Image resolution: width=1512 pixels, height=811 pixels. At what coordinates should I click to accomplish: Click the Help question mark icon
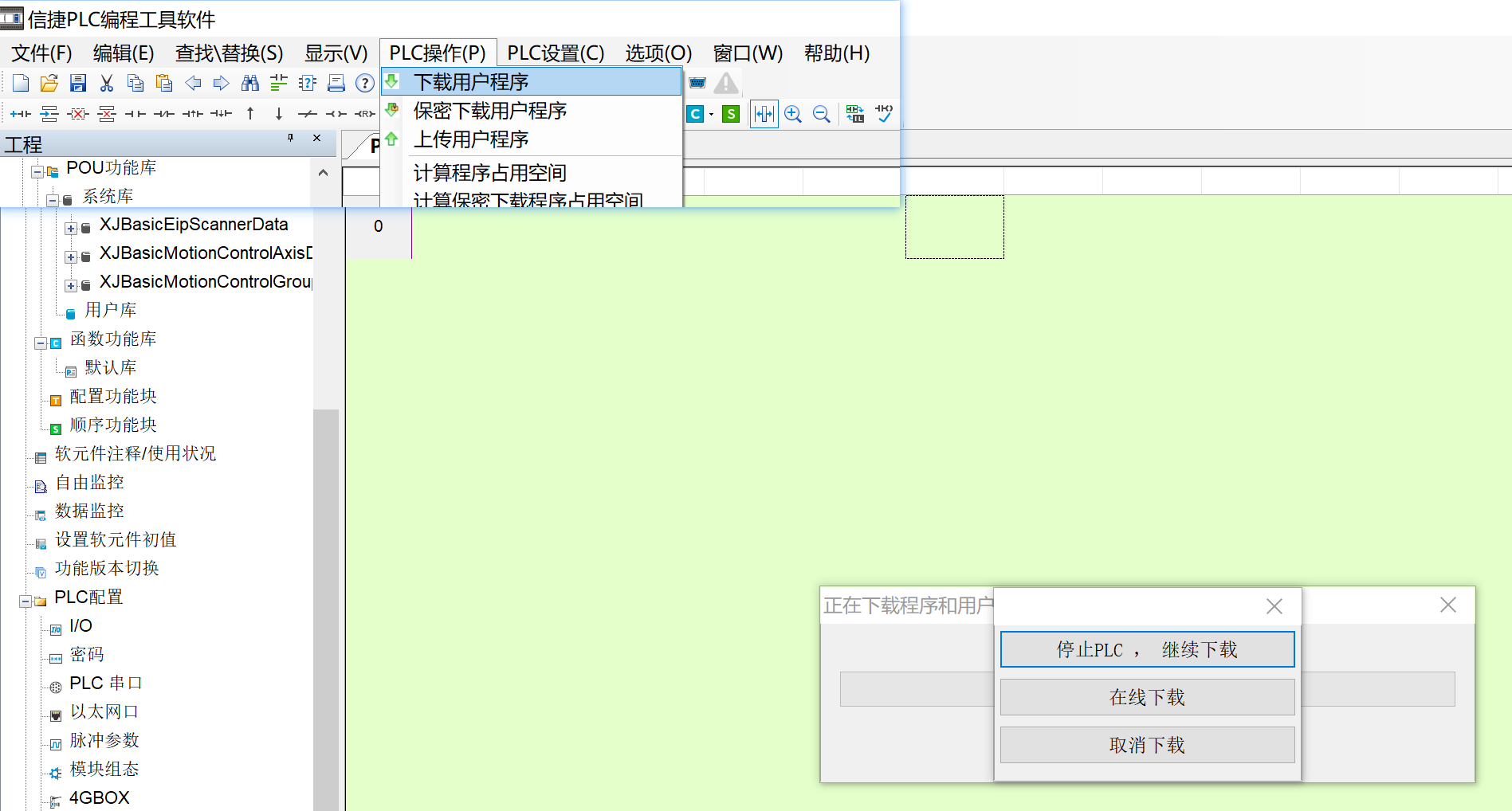[365, 83]
